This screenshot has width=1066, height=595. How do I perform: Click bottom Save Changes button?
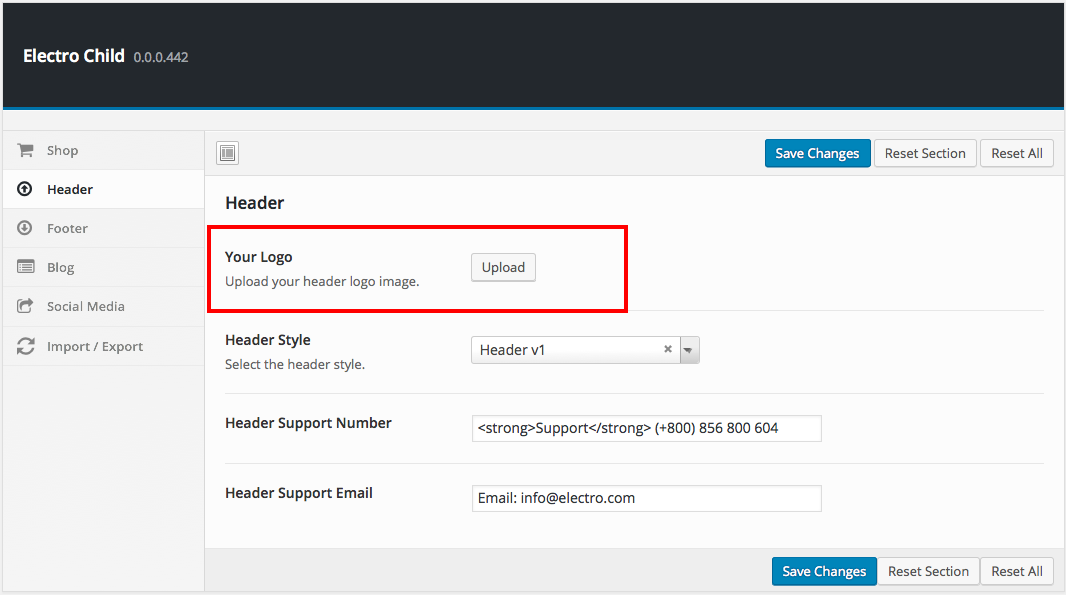point(824,571)
